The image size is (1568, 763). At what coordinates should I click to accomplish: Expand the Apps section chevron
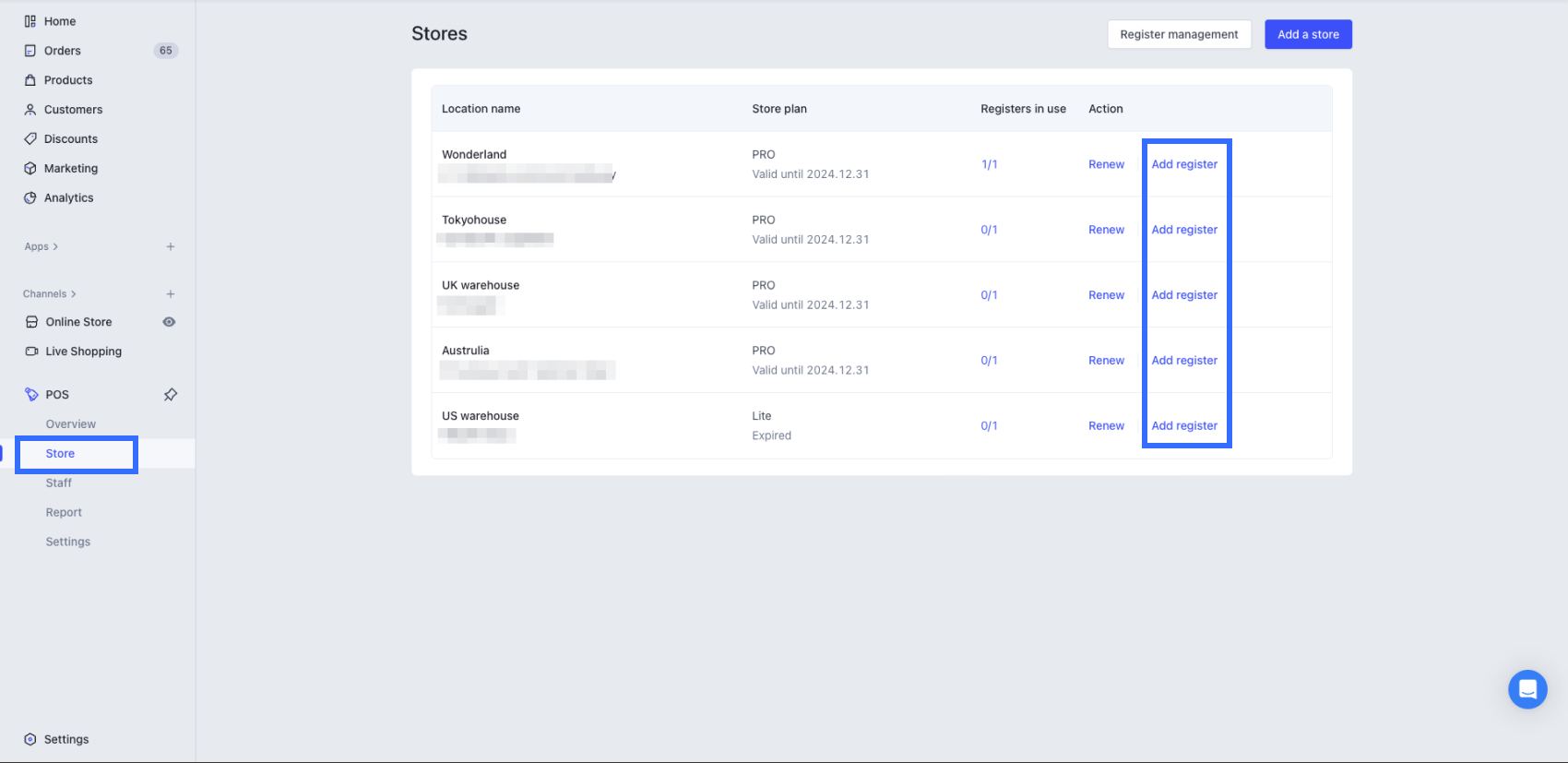coord(55,247)
